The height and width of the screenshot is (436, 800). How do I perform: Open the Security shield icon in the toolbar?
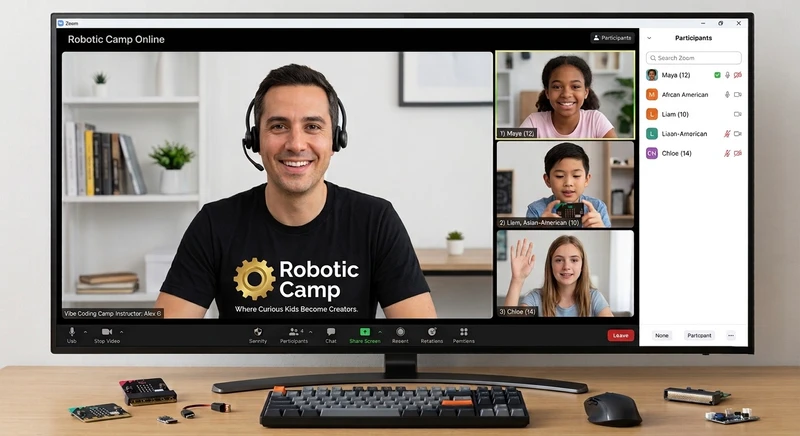pyautogui.click(x=258, y=332)
